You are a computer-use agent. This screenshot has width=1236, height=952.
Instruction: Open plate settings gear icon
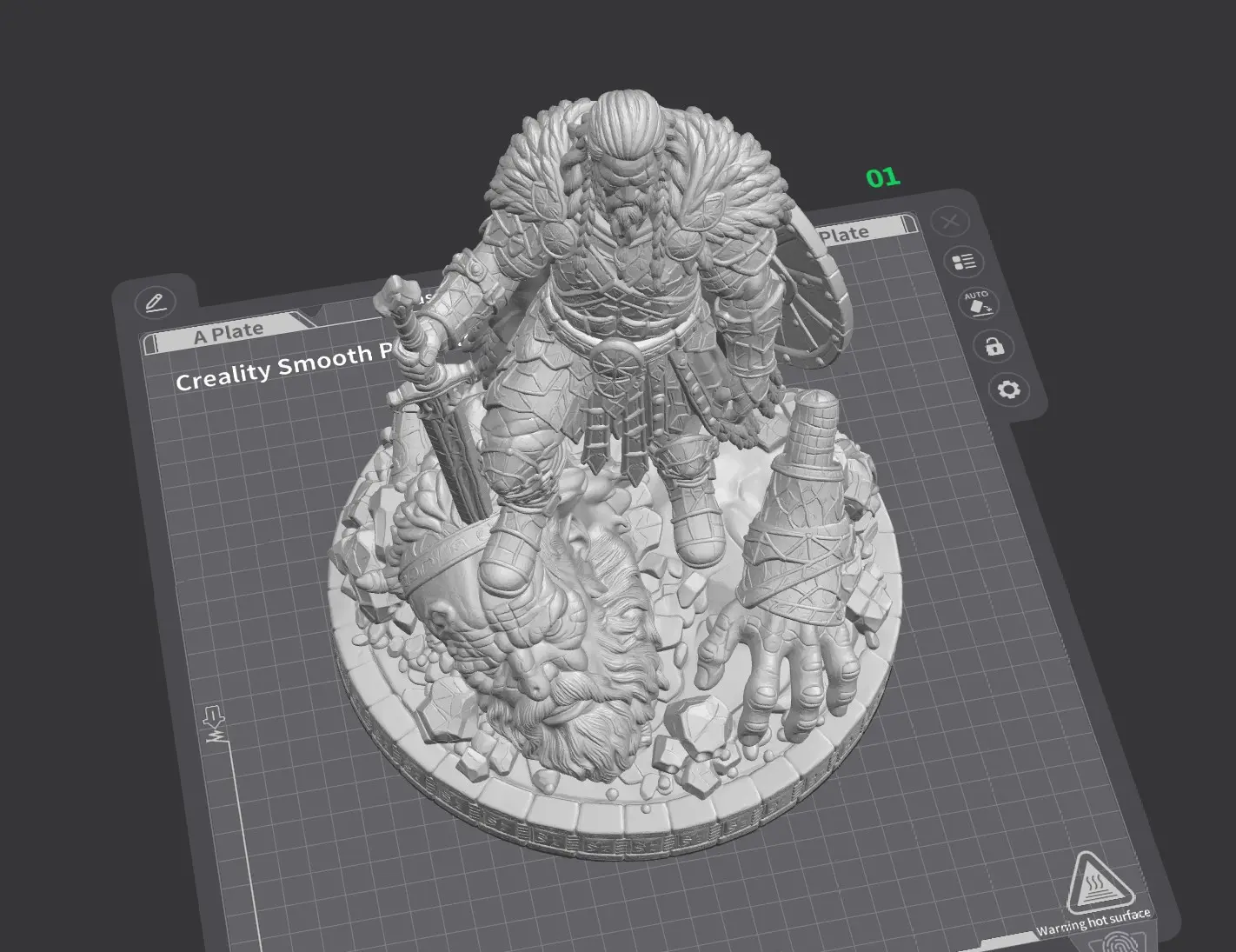(1008, 389)
